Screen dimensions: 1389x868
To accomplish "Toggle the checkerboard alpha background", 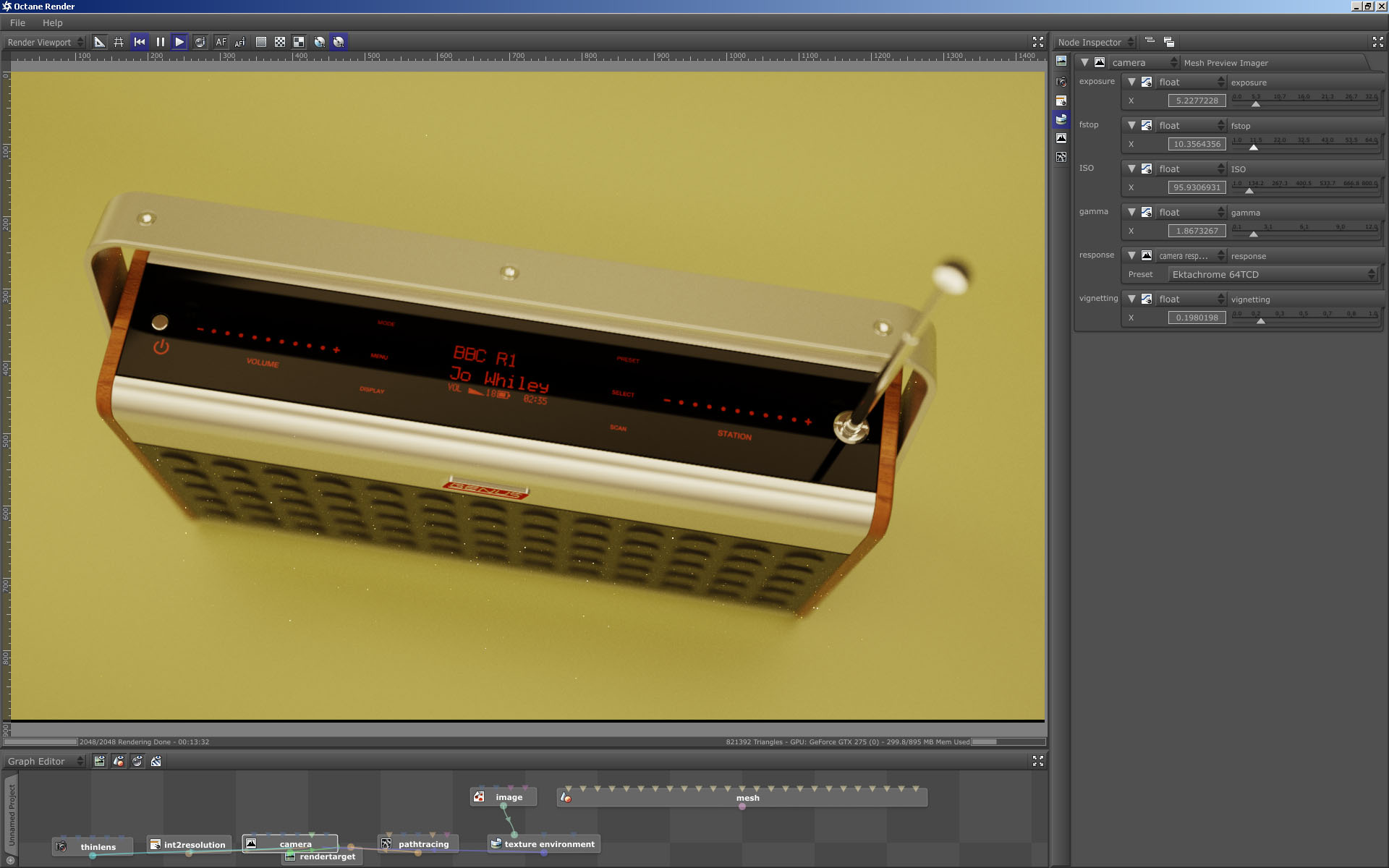I will (x=280, y=42).
